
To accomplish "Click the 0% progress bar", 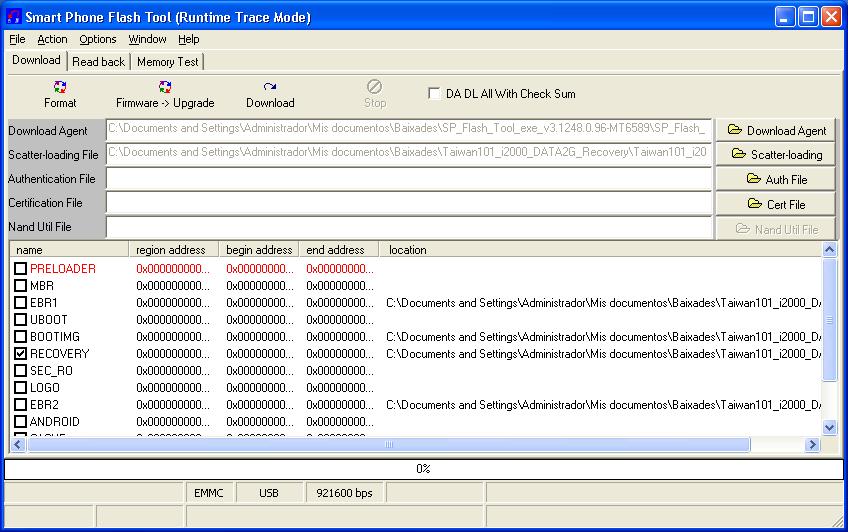I will click(x=423, y=469).
